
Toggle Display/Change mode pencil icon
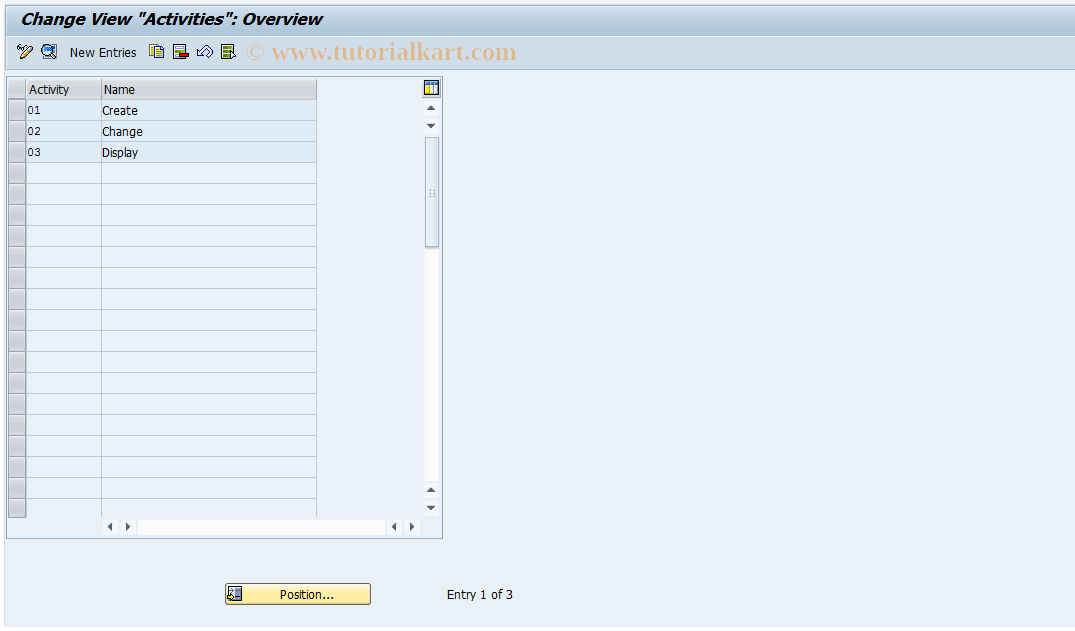(x=25, y=51)
